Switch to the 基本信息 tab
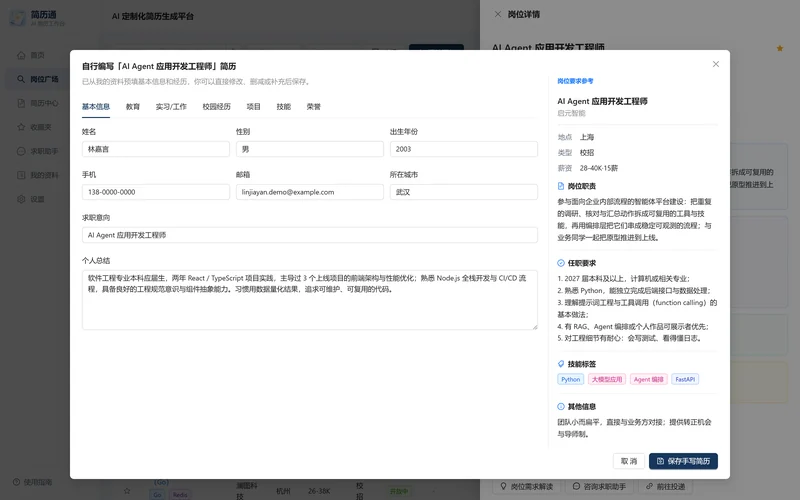 coord(96,107)
